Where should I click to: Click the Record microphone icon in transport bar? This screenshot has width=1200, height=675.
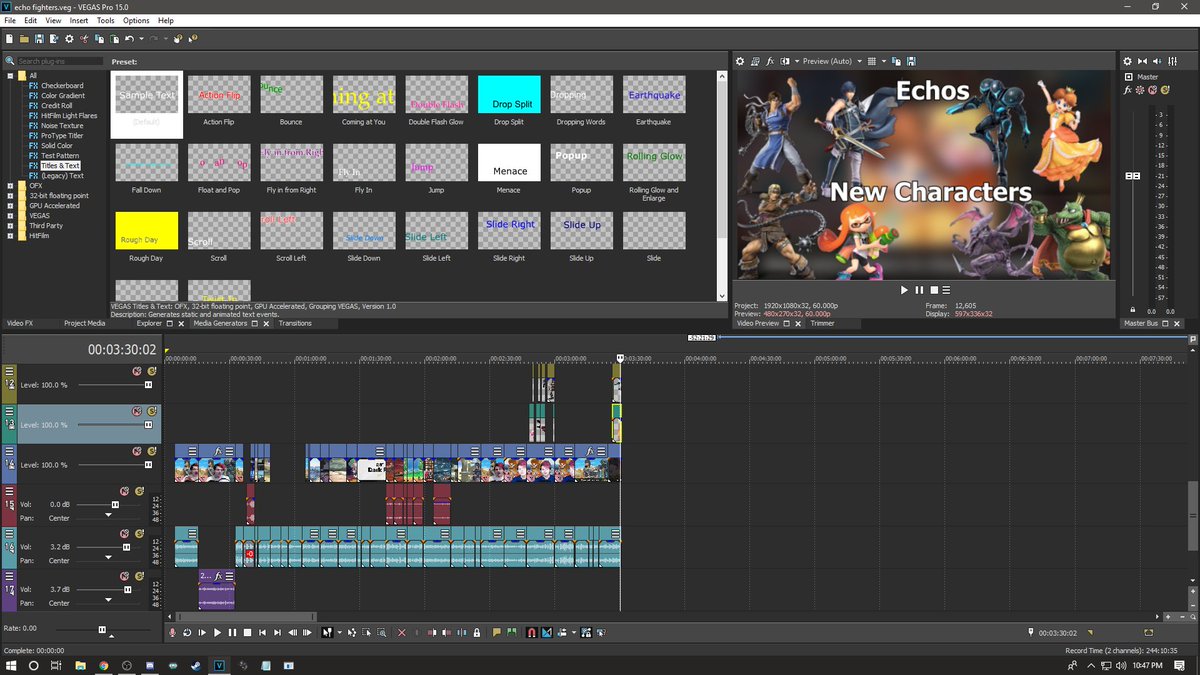172,632
